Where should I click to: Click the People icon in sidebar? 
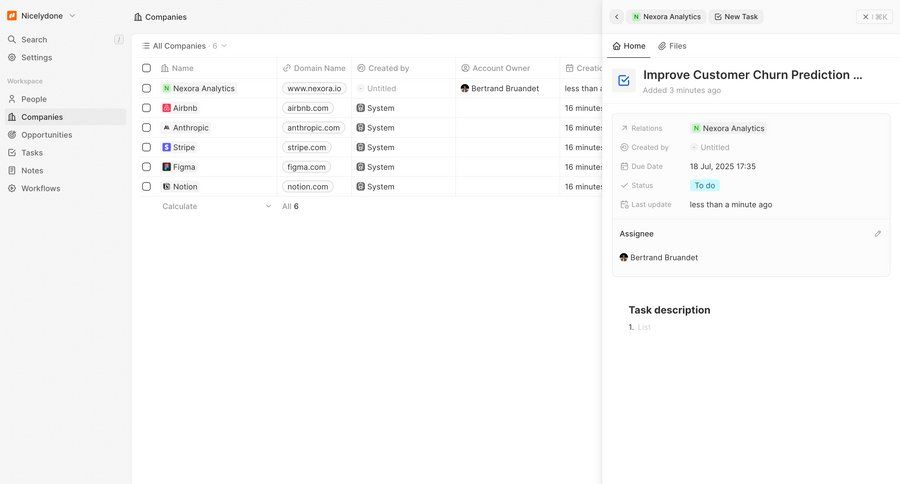(x=12, y=99)
